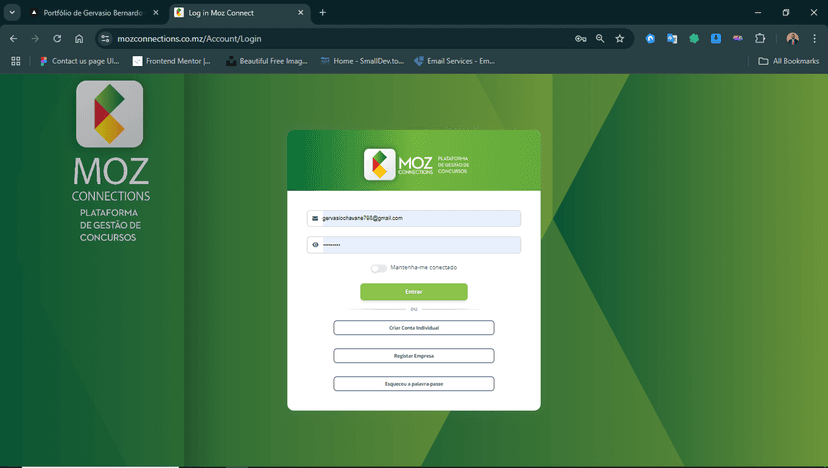
Task: Open the apps grid in bookmarks bar
Action: (16, 61)
